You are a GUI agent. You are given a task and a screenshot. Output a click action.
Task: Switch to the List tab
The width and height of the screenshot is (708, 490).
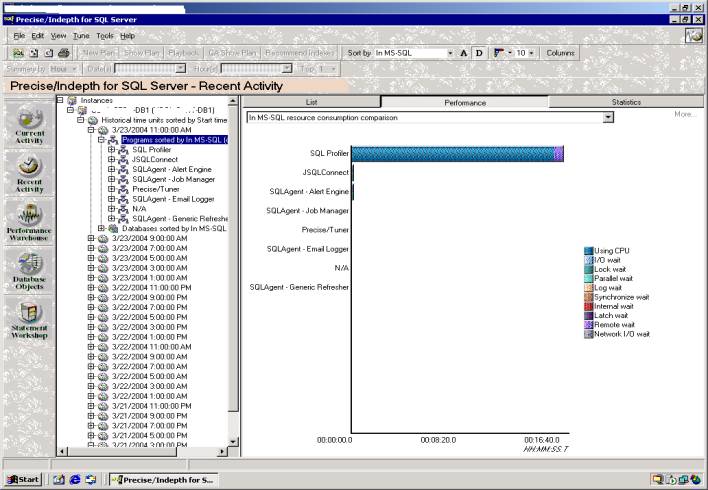(312, 102)
